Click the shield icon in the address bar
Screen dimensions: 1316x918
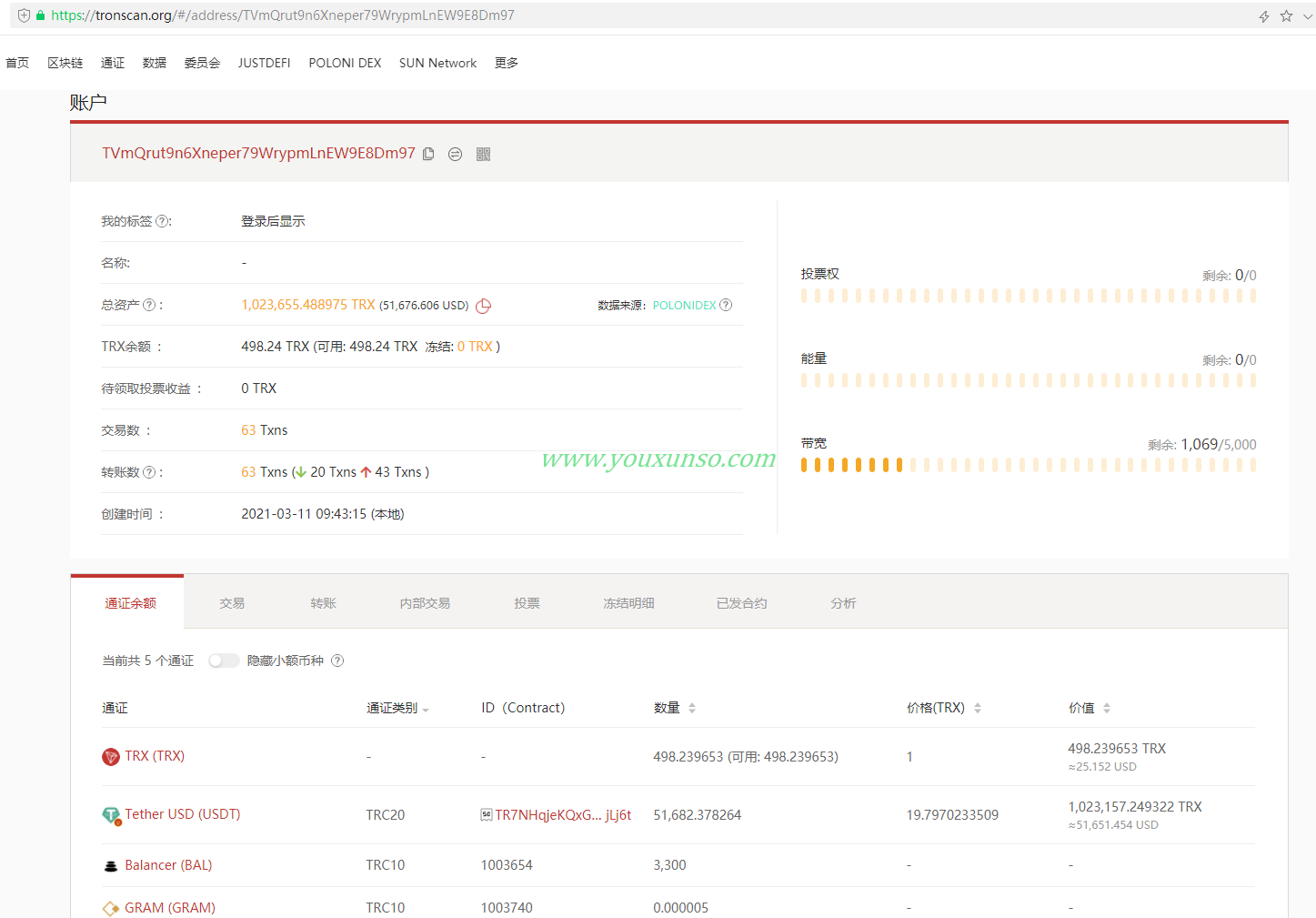(24, 15)
